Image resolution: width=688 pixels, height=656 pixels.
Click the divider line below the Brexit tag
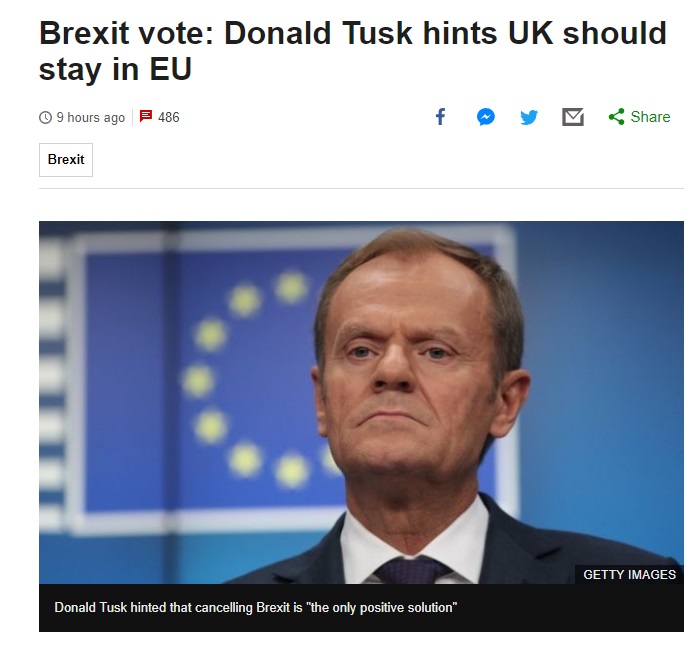click(x=361, y=188)
